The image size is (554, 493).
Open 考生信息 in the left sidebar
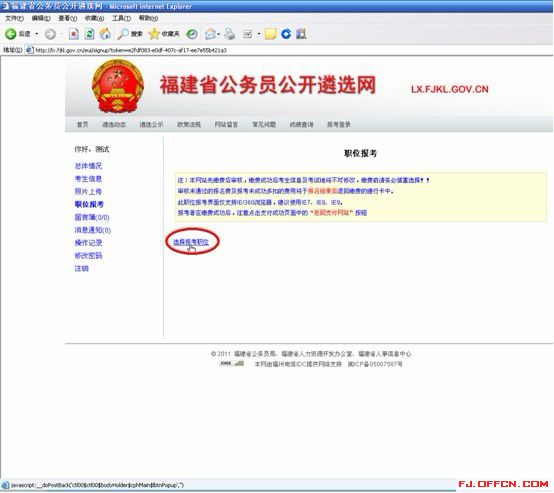pyautogui.click(x=88, y=179)
